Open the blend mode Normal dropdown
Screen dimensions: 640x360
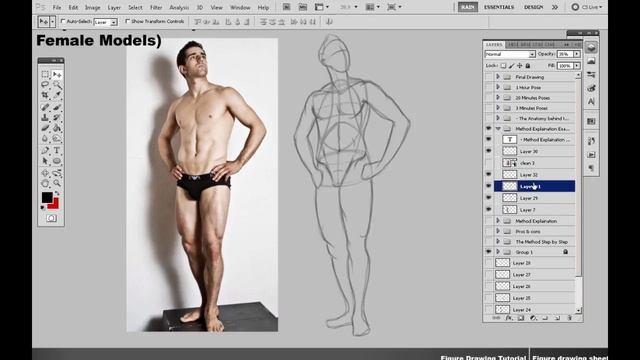tap(510, 54)
